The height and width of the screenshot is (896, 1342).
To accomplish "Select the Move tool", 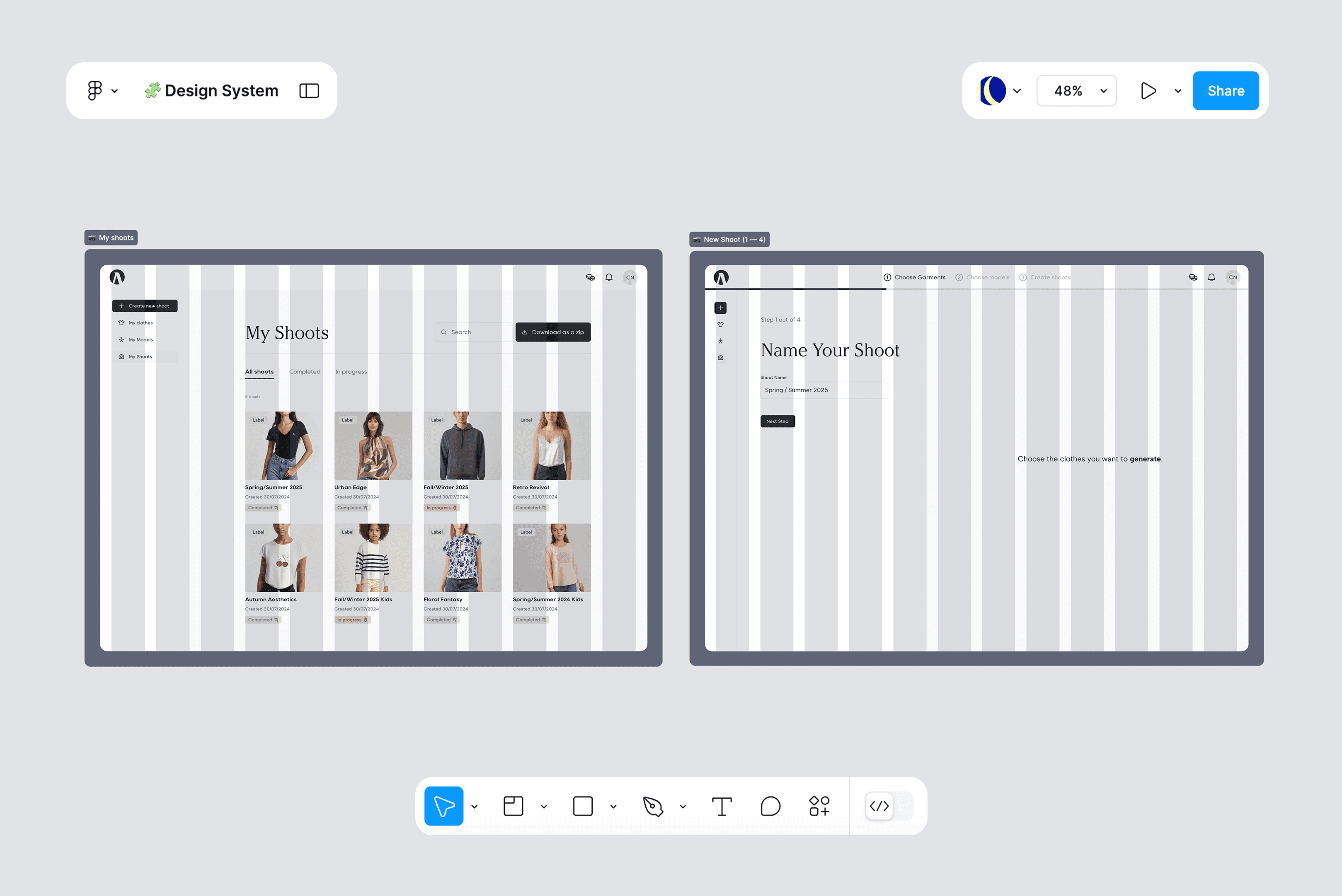I will [443, 806].
